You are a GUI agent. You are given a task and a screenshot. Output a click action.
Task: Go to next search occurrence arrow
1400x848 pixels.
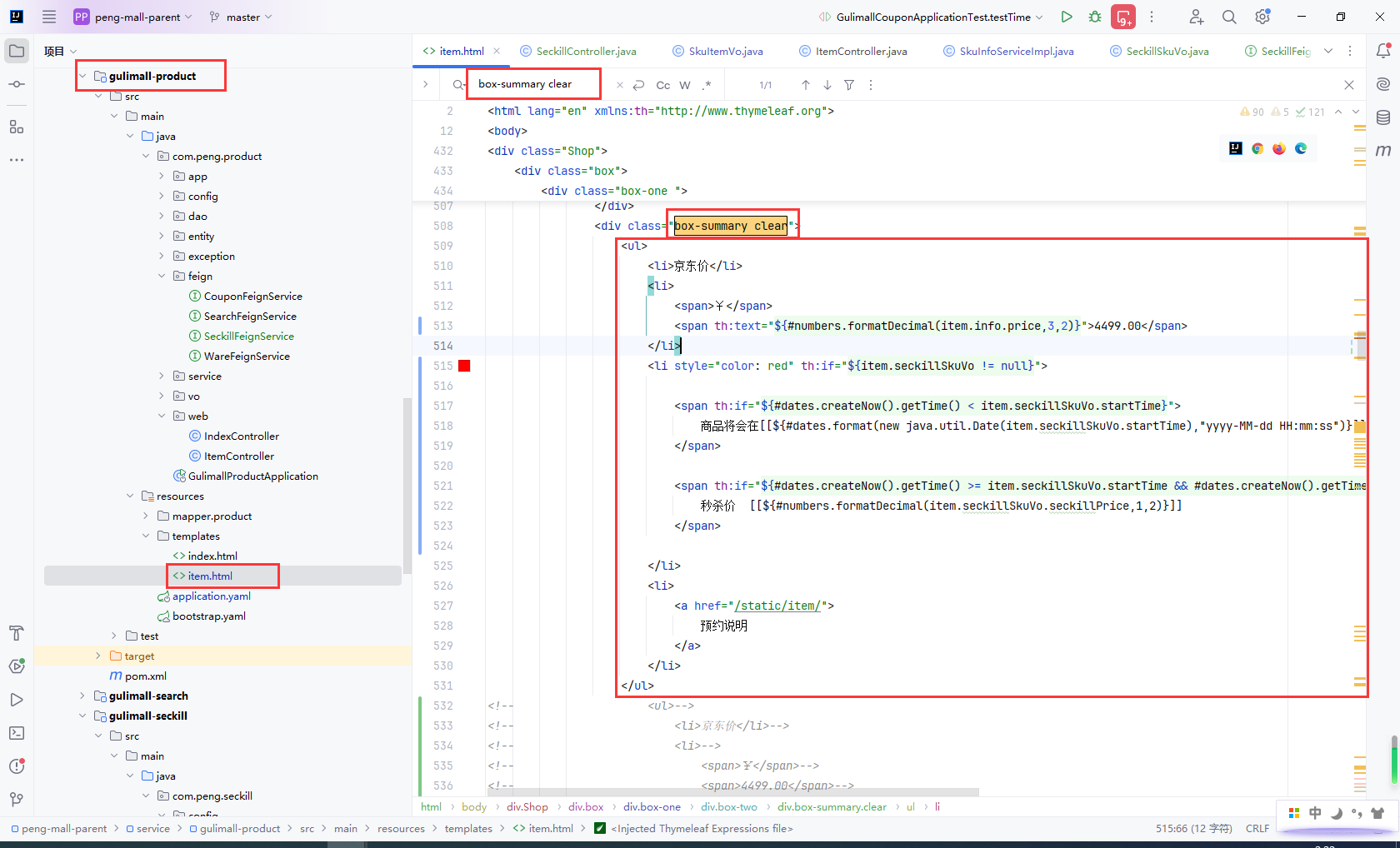pos(827,85)
